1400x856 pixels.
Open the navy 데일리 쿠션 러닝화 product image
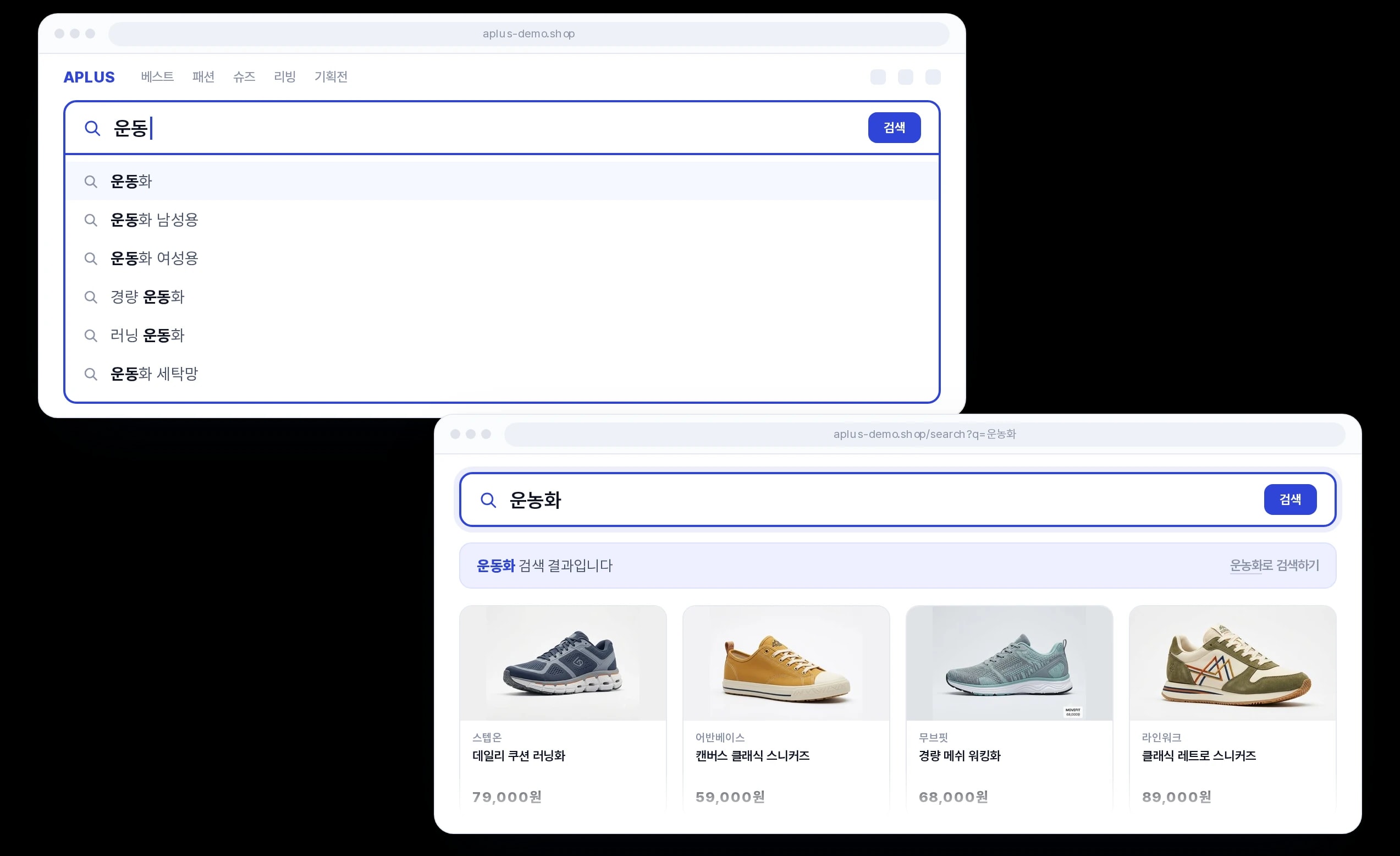tap(563, 663)
